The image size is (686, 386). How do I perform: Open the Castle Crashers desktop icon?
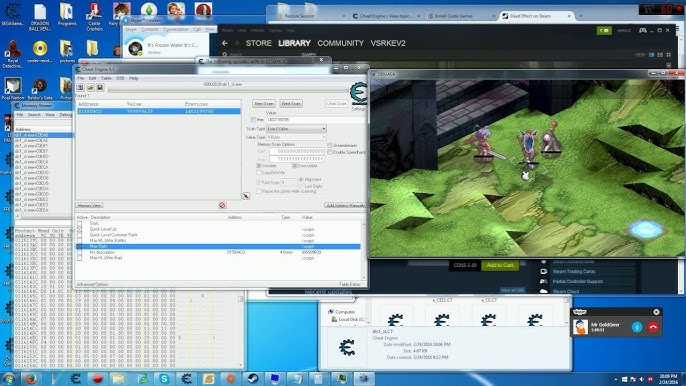click(x=94, y=18)
